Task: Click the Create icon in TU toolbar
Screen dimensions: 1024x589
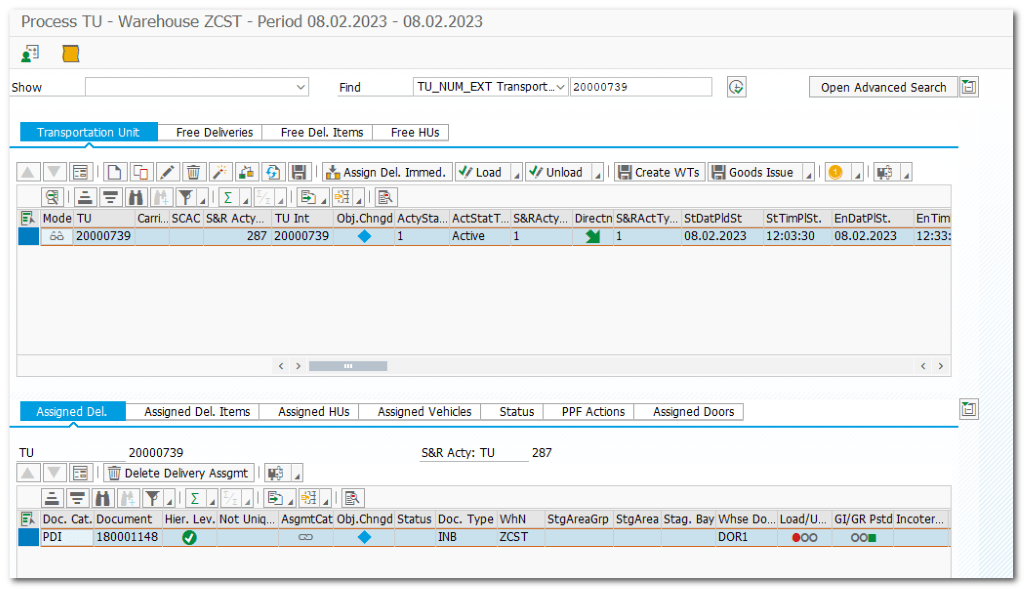Action: pyautogui.click(x=115, y=172)
